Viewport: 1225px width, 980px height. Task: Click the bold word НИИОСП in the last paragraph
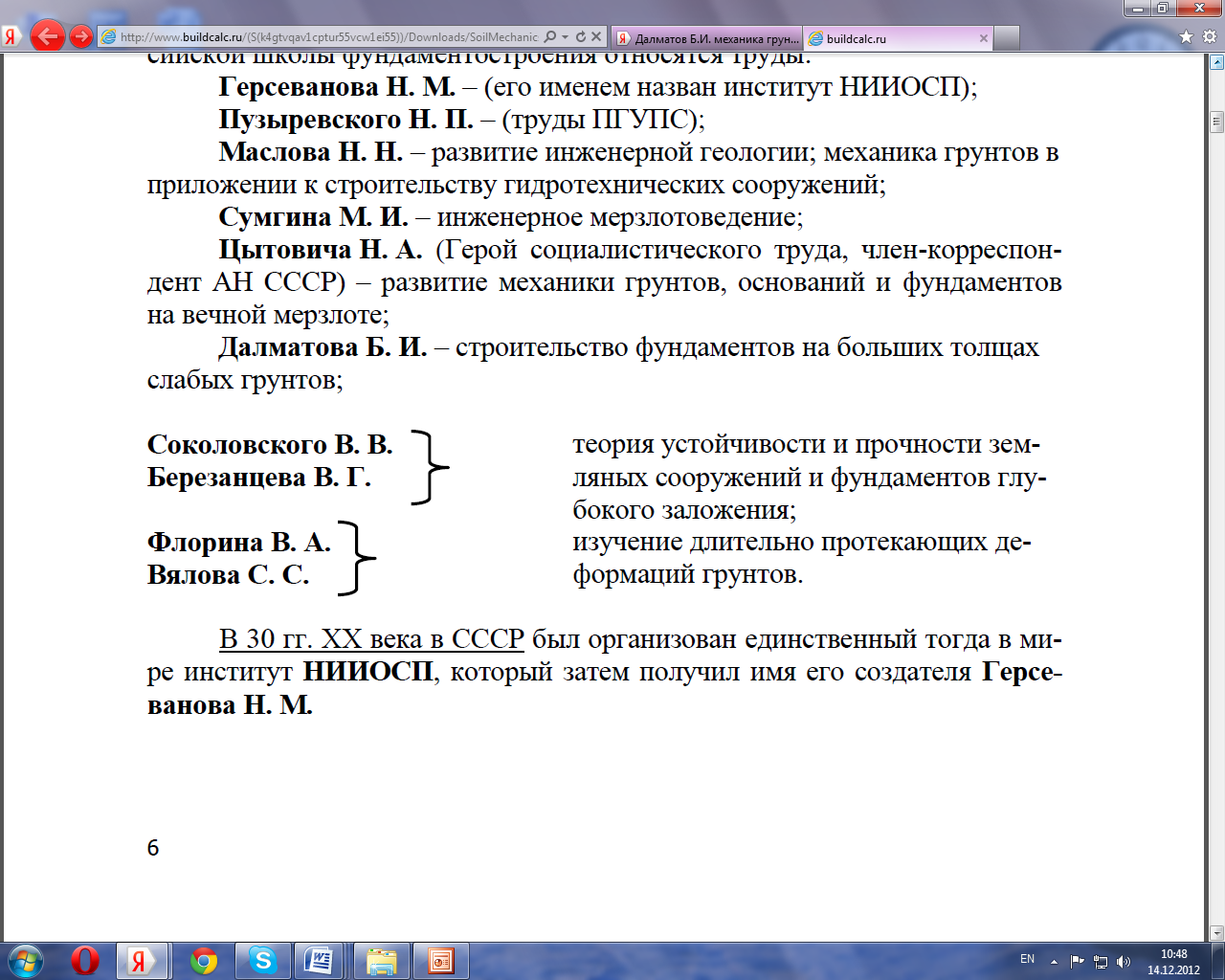(368, 671)
